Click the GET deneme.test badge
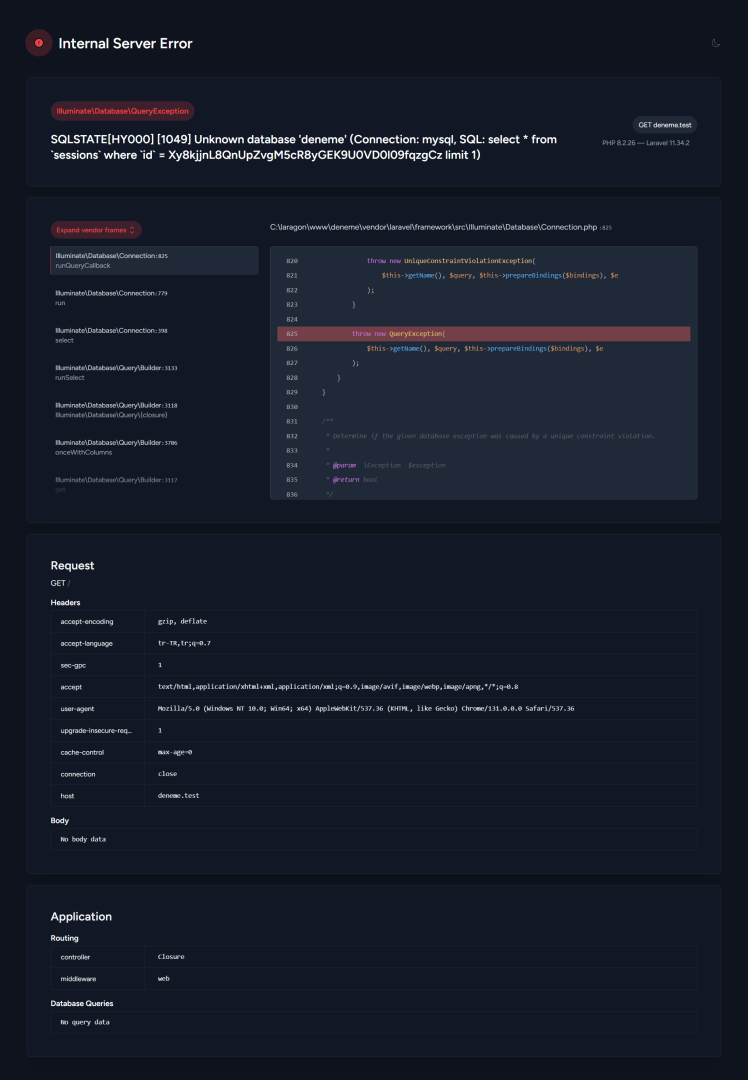 pos(665,125)
